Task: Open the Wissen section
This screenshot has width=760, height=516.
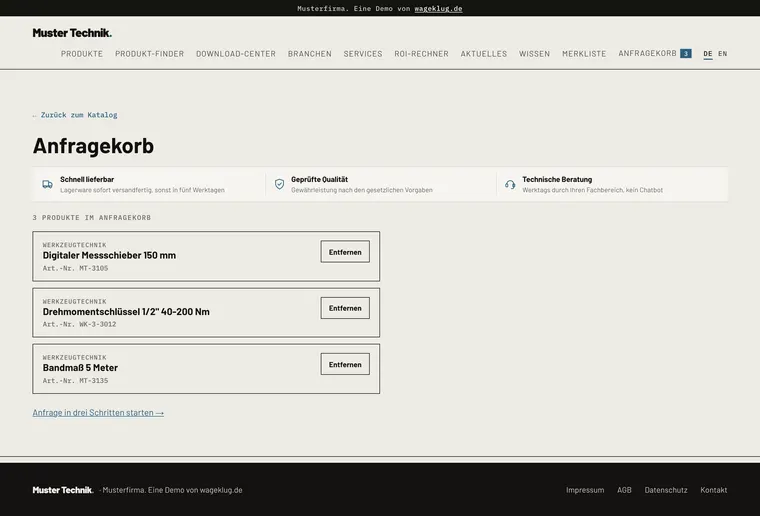Action: 534,54
